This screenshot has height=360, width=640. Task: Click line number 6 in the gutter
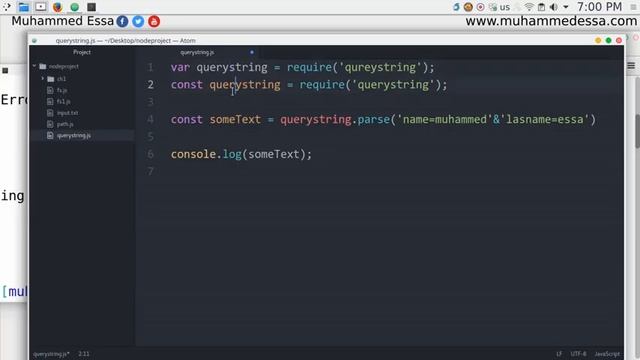pyautogui.click(x=150, y=154)
